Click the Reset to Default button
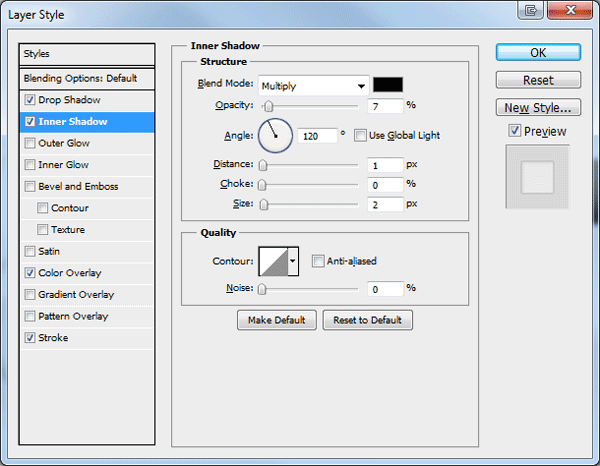The width and height of the screenshot is (600, 466). 367,320
